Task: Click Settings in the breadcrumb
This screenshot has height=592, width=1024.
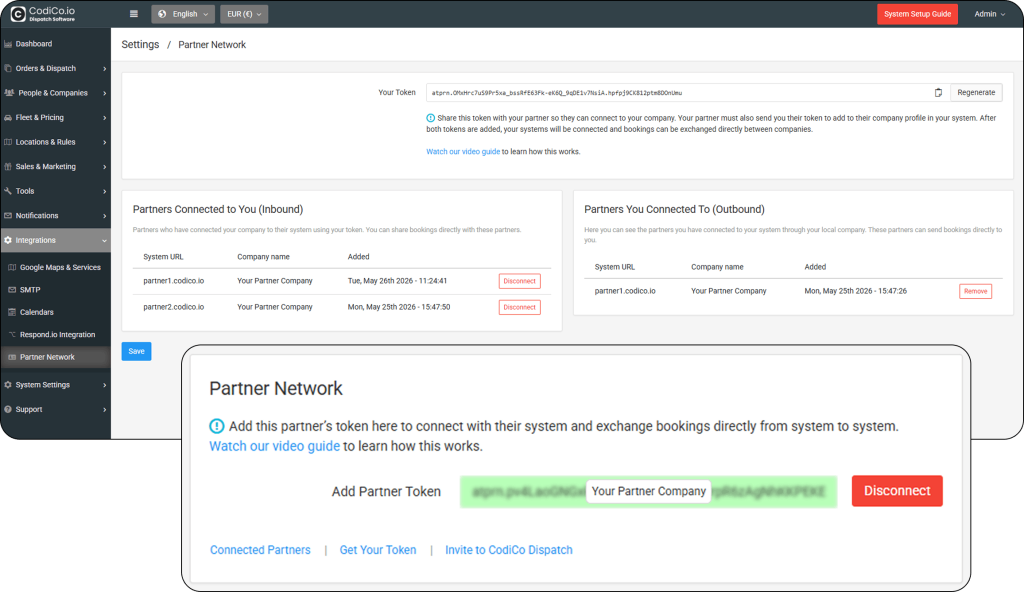Action: tap(140, 44)
